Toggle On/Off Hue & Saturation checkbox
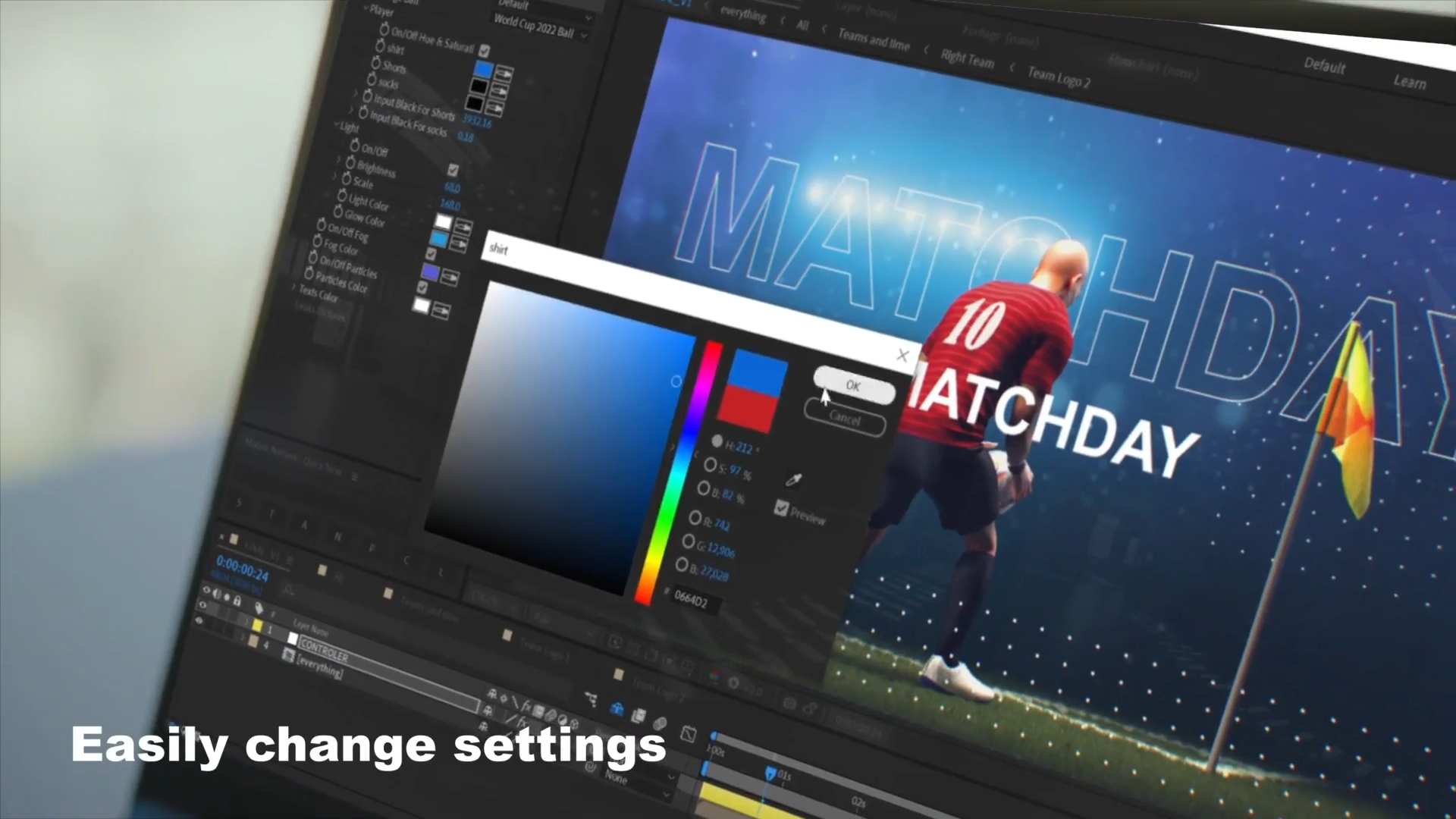Screen dimensions: 1456x819 tap(484, 51)
